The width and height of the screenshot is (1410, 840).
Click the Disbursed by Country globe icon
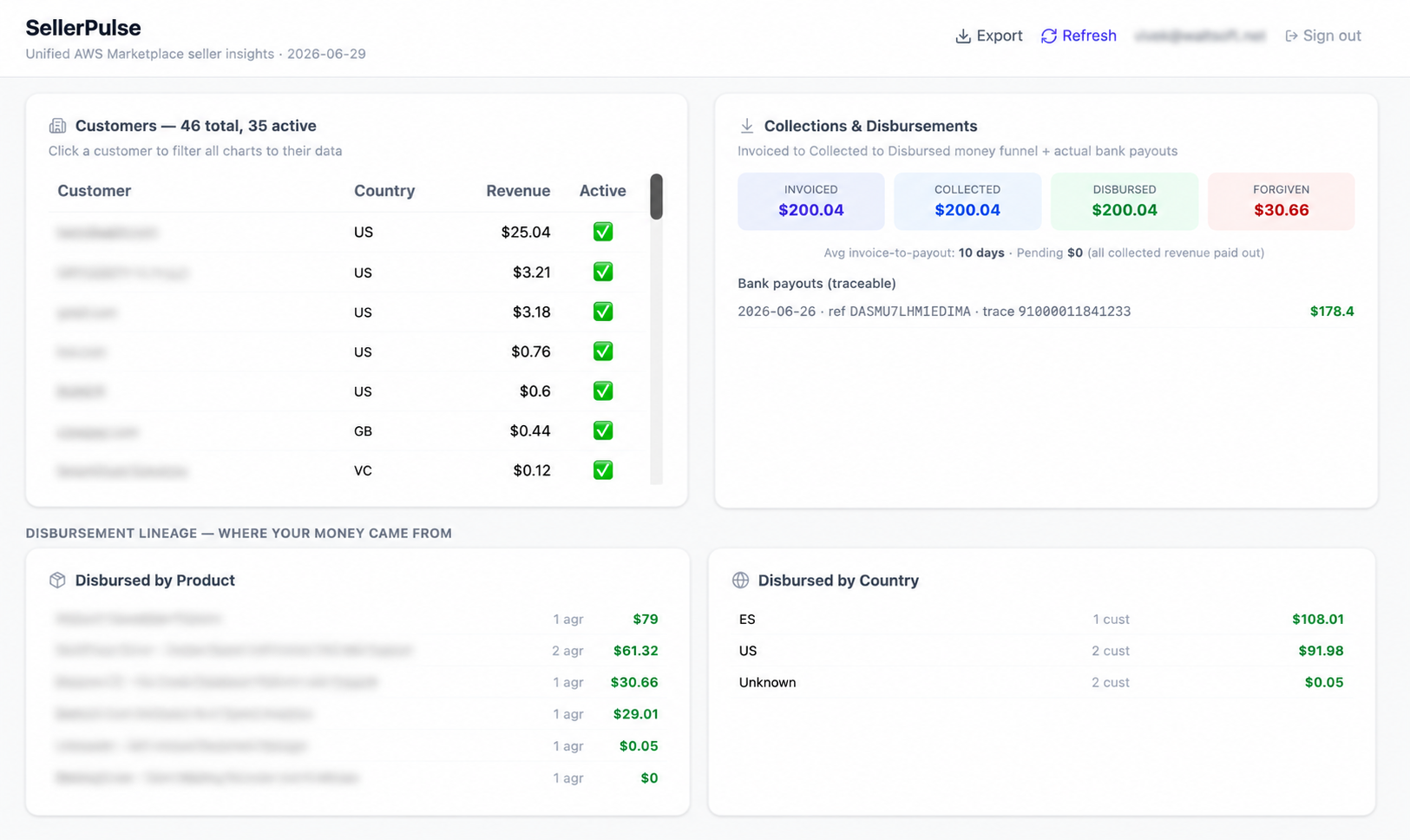tap(740, 581)
